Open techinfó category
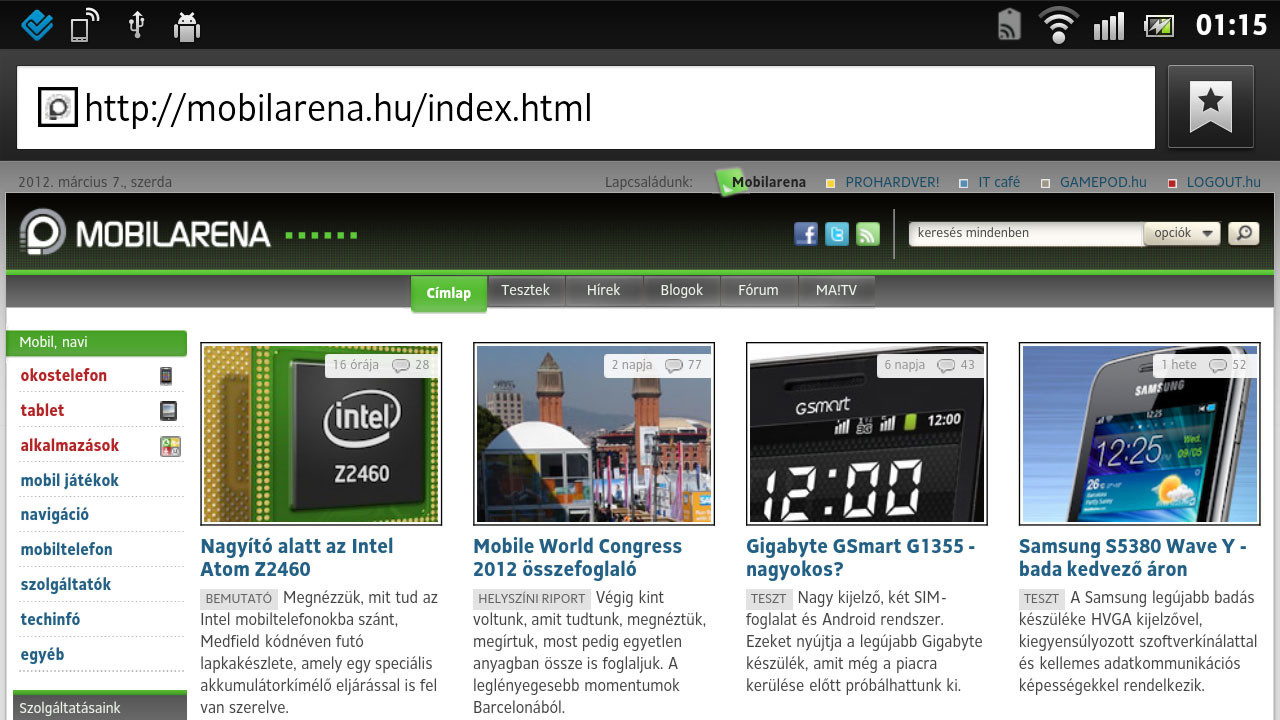 (50, 620)
